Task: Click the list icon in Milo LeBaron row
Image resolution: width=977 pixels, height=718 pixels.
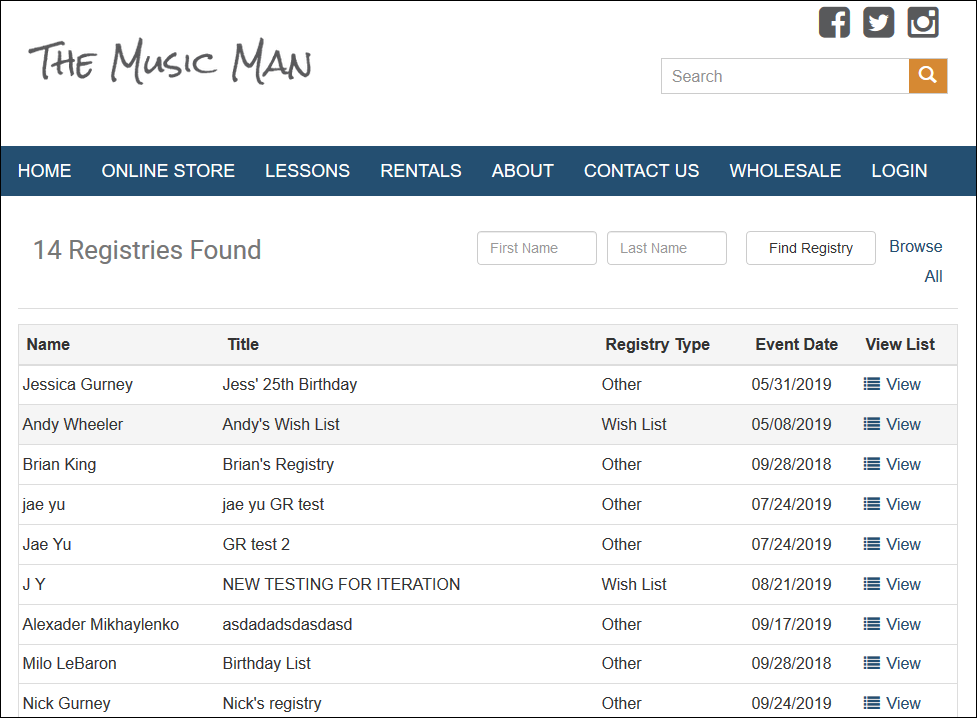Action: click(x=872, y=663)
